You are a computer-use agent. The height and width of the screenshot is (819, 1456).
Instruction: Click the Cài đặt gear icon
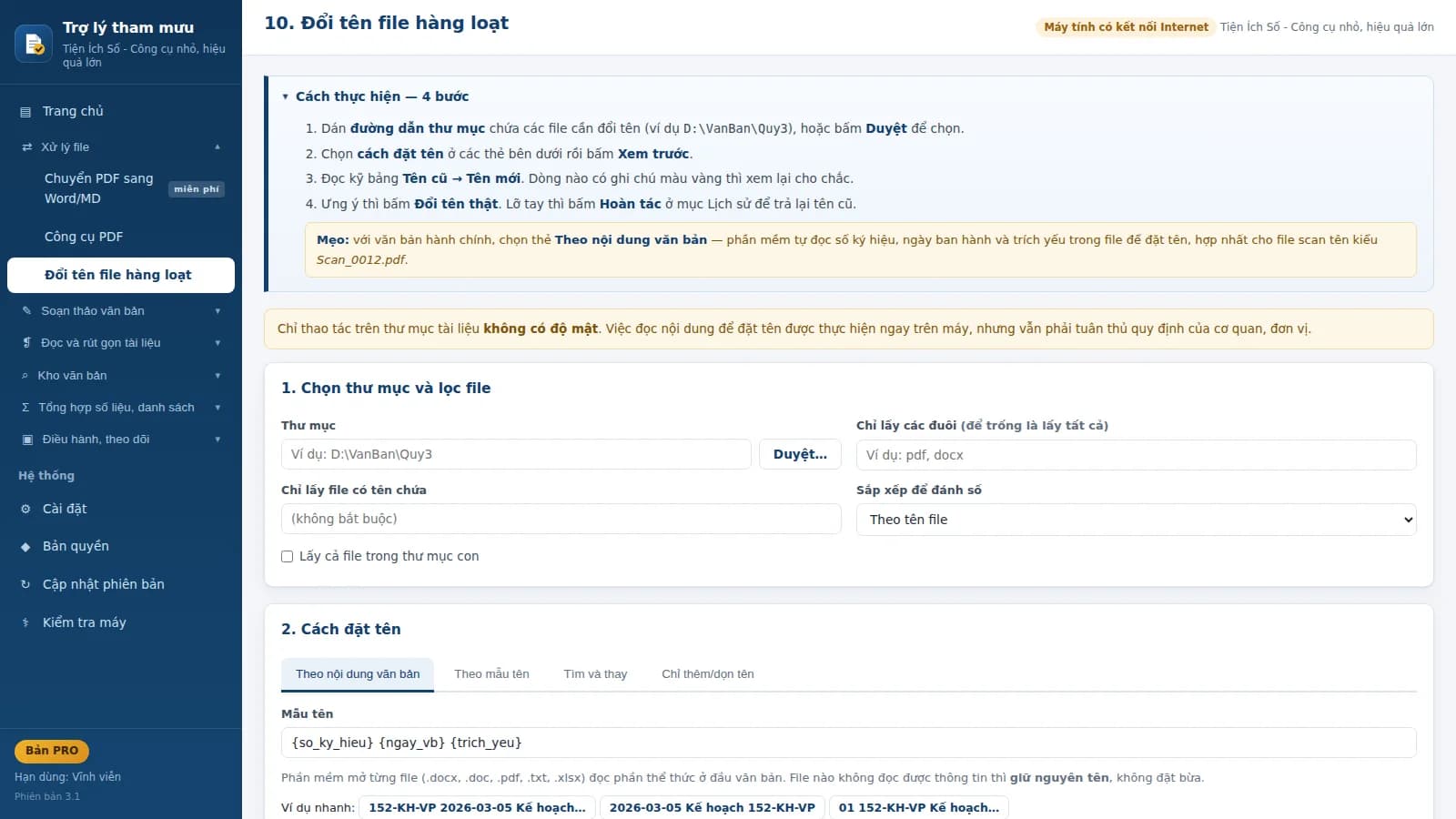tap(25, 510)
